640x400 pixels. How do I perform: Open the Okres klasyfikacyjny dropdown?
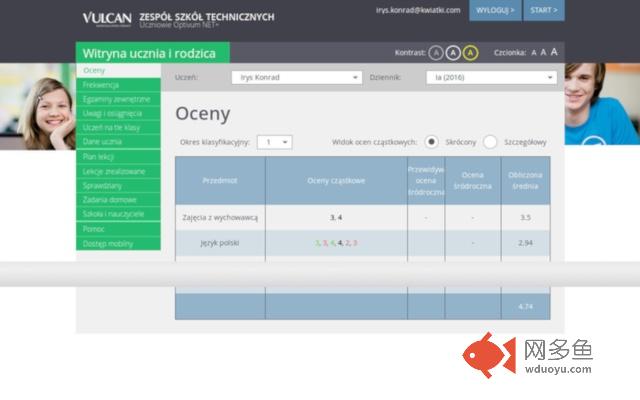[x=275, y=142]
